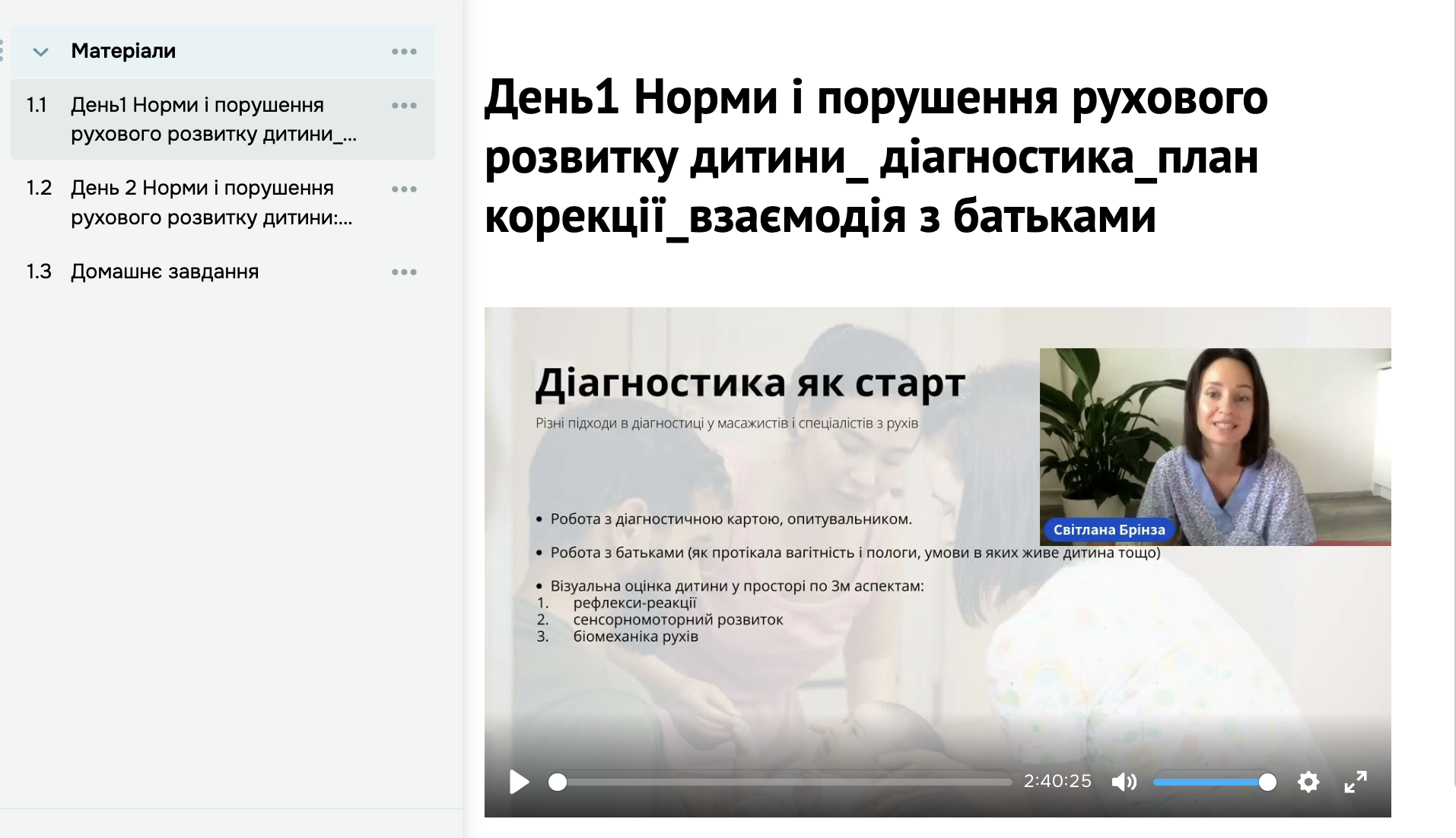1456x838 pixels.
Task: Enter fullscreen video mode
Action: point(1355,782)
